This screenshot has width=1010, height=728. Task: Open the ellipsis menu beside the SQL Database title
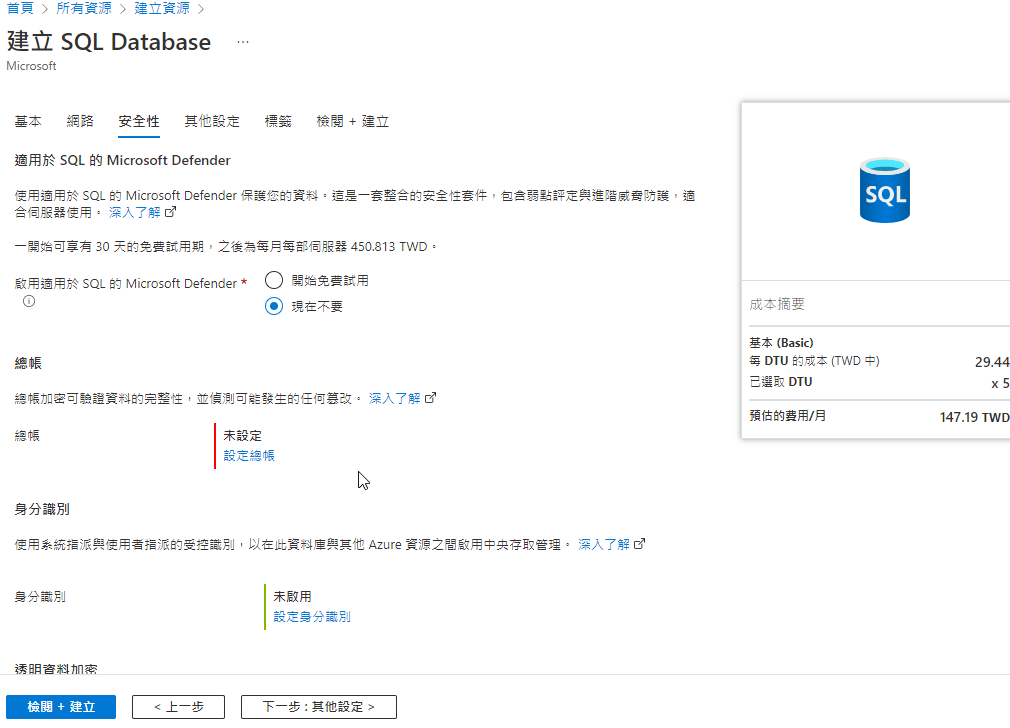[243, 42]
